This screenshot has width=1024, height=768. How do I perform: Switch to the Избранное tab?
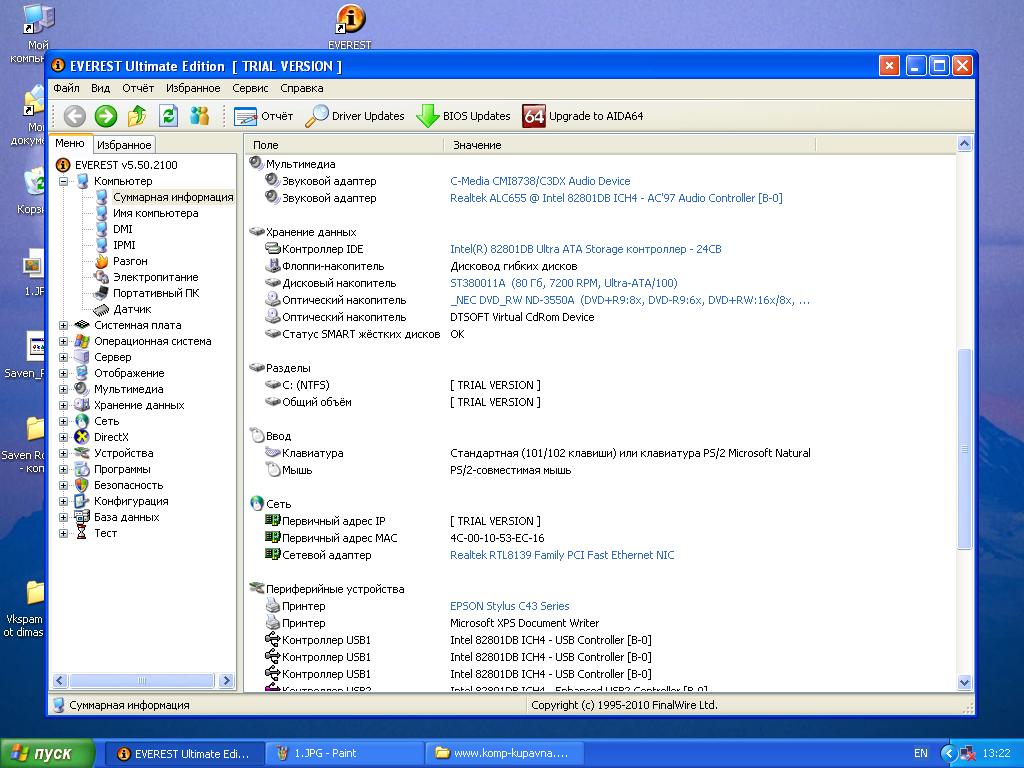click(x=125, y=145)
